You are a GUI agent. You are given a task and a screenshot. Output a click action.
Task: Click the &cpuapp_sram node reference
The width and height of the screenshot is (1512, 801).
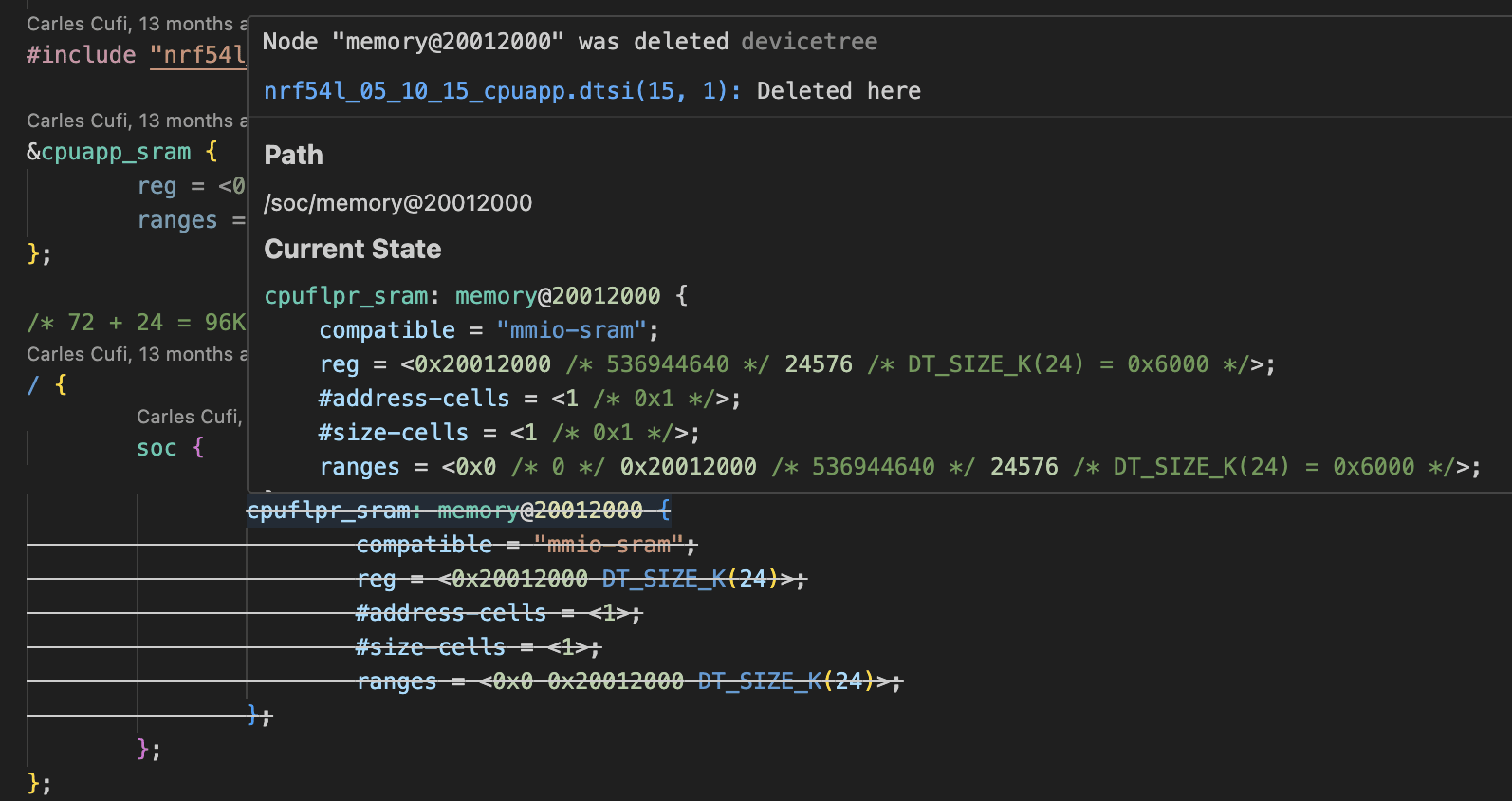109,152
